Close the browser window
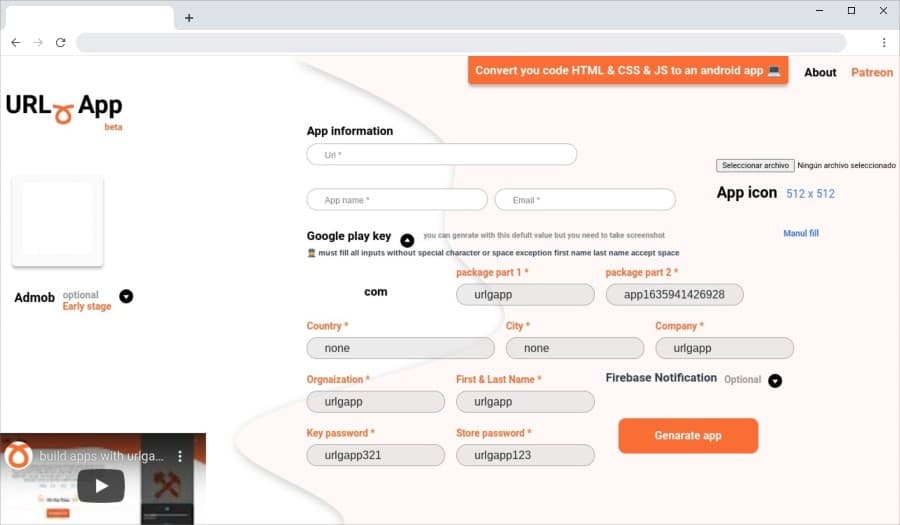 point(883,10)
